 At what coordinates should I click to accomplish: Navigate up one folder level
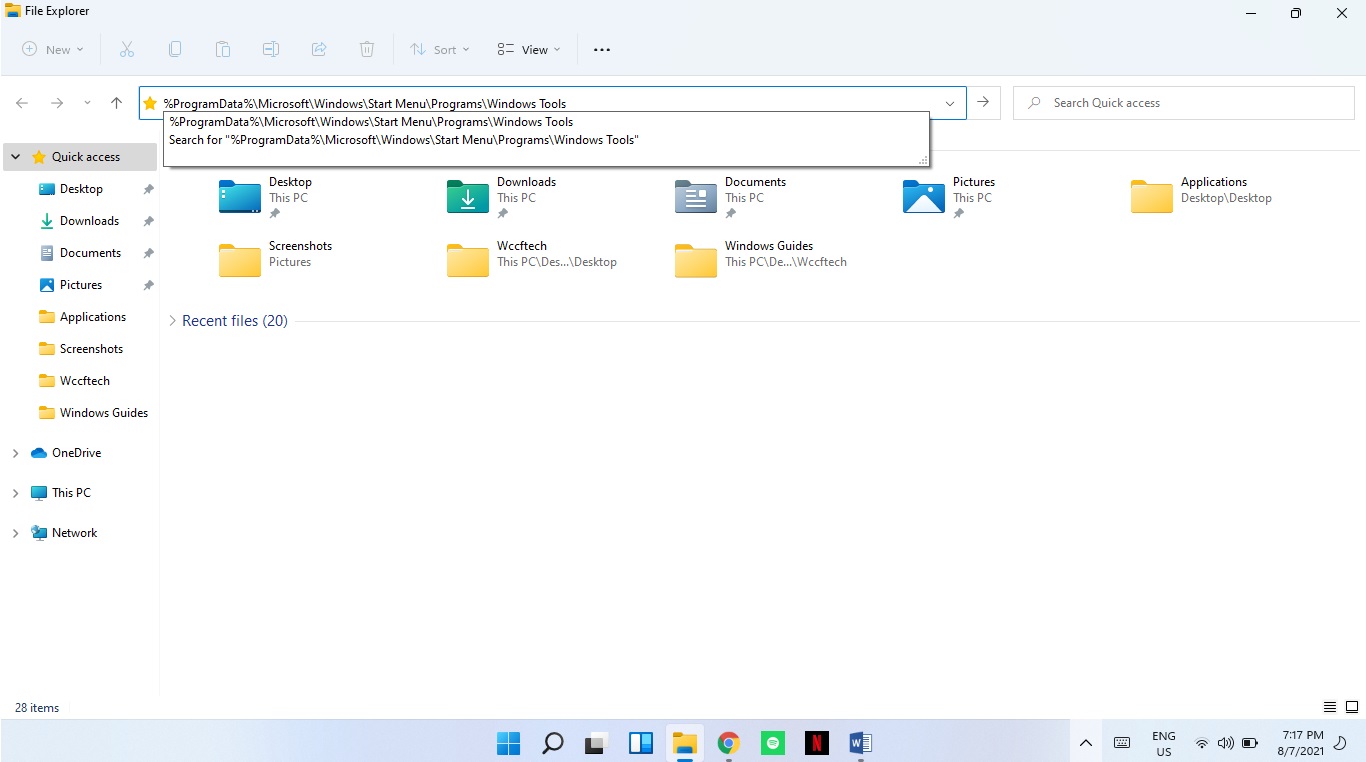pyautogui.click(x=115, y=102)
